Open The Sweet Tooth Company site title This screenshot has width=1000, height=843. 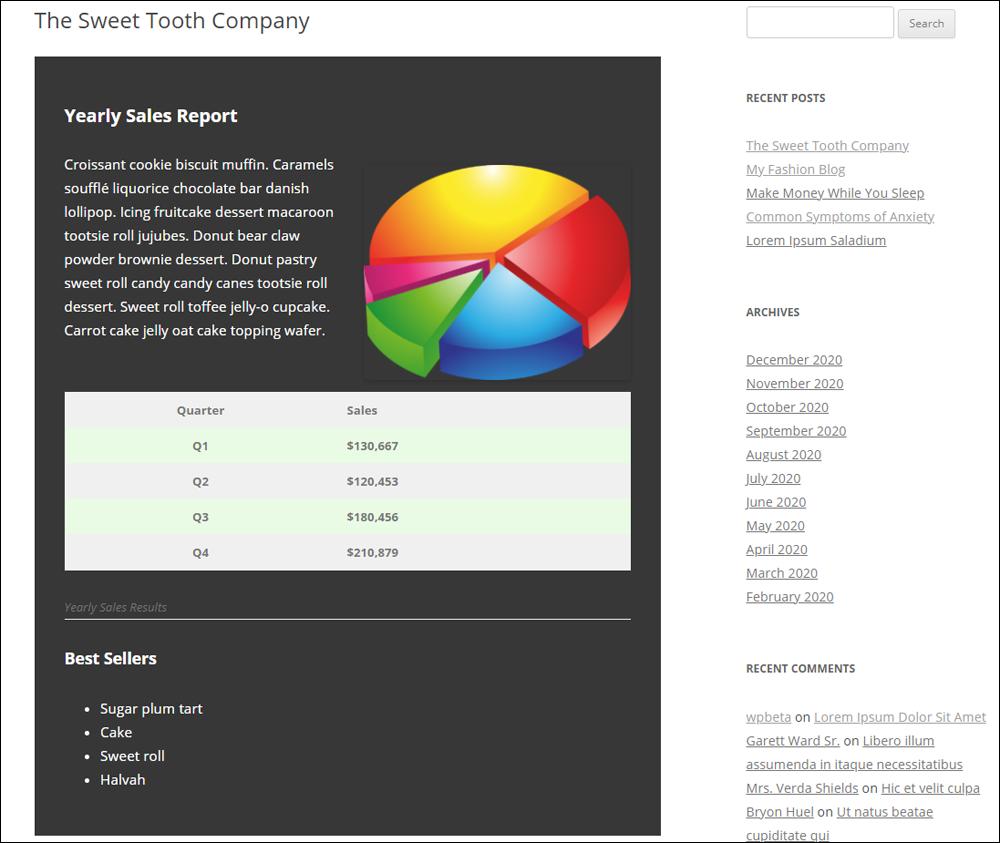tap(172, 21)
